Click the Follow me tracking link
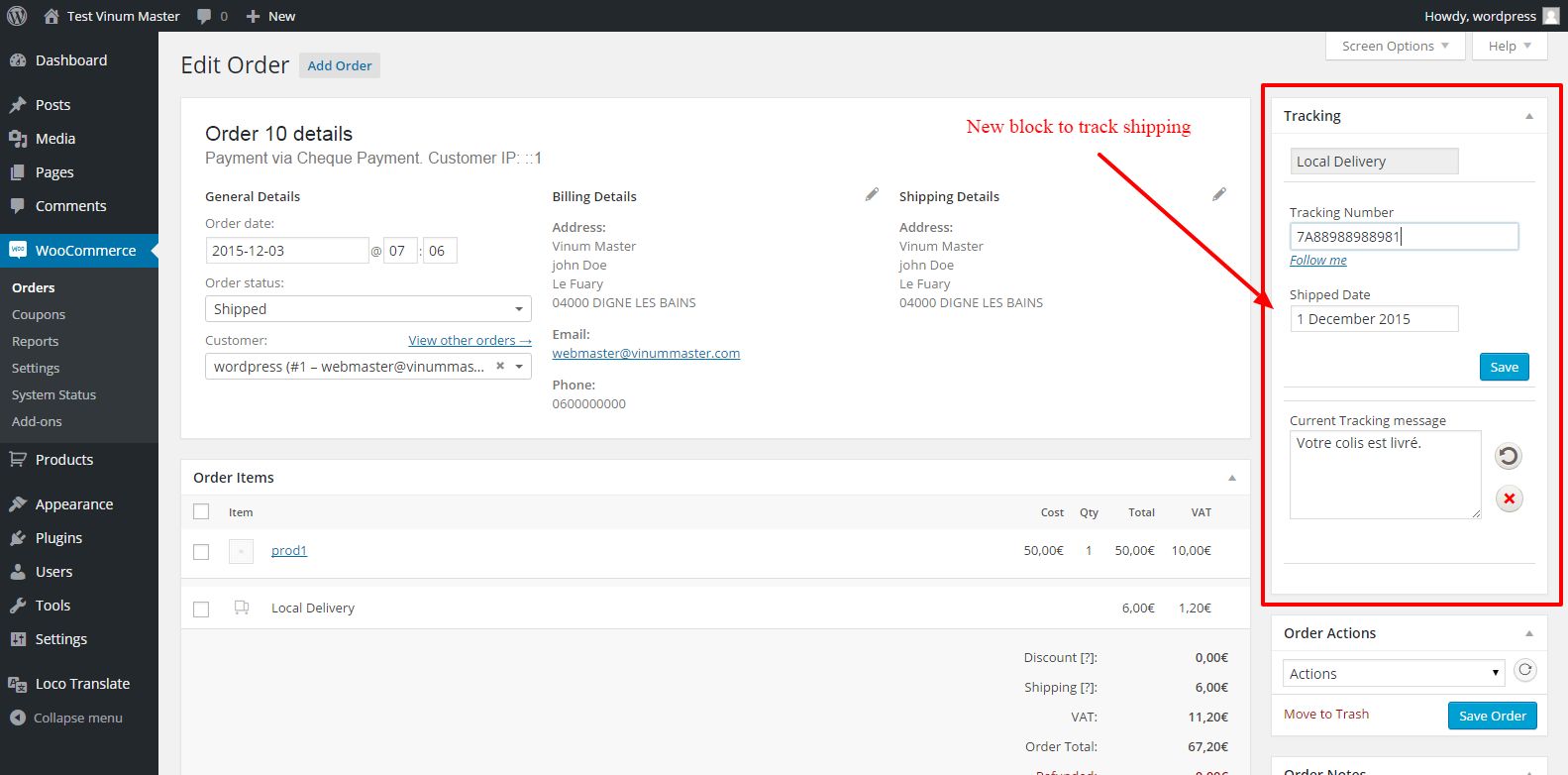 (x=1317, y=260)
